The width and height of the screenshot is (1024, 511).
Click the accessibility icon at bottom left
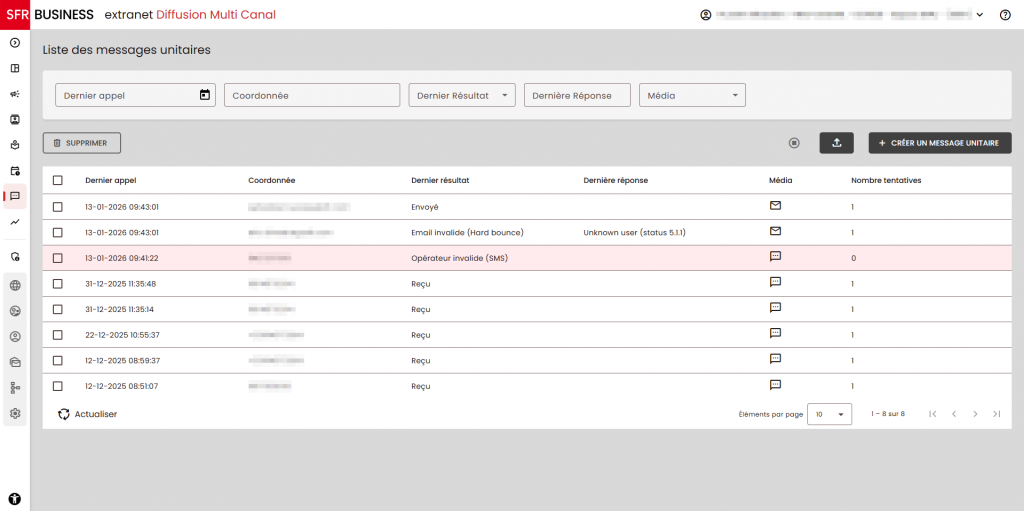click(x=15, y=497)
